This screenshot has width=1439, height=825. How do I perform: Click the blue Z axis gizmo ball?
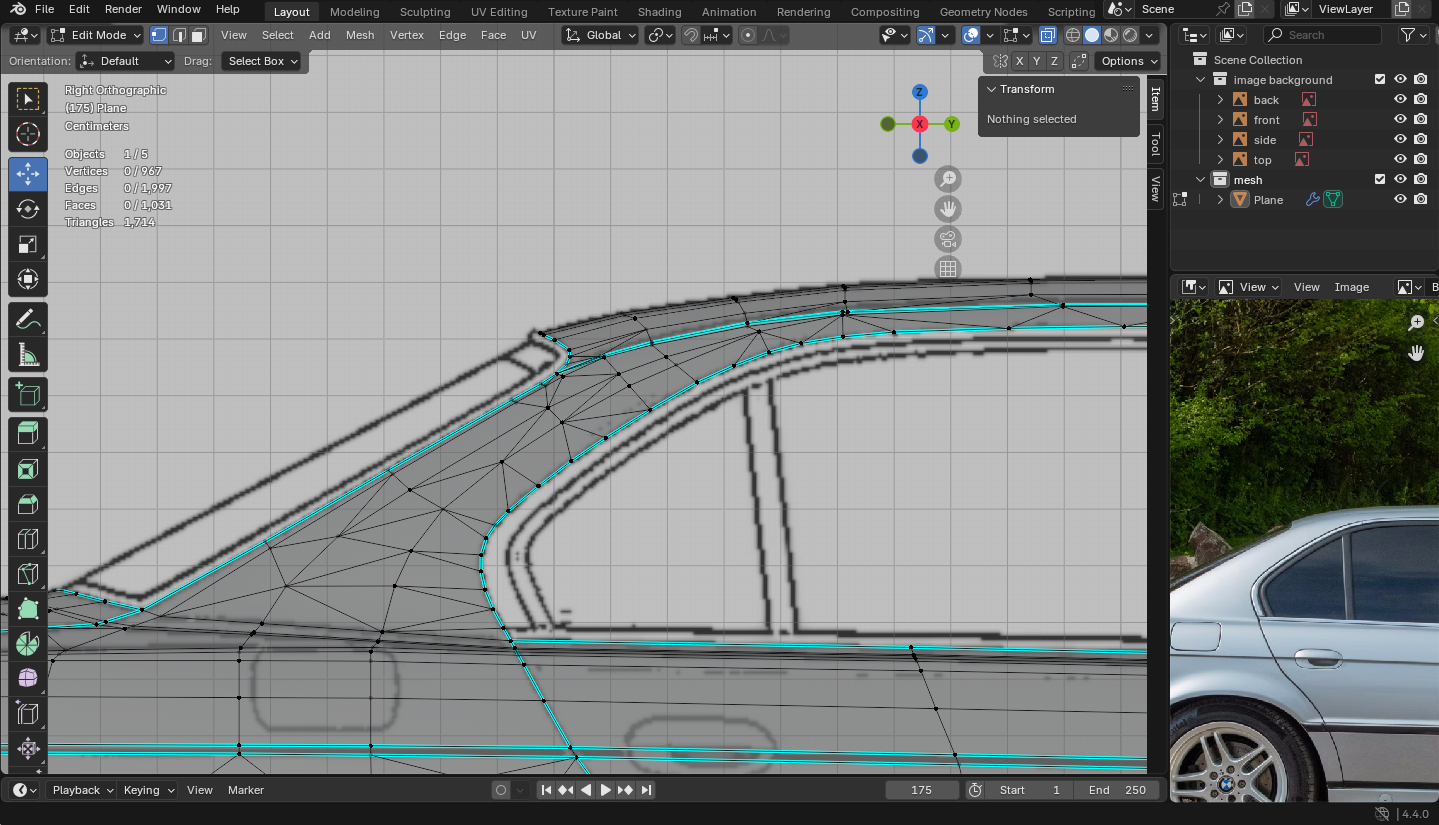920,92
